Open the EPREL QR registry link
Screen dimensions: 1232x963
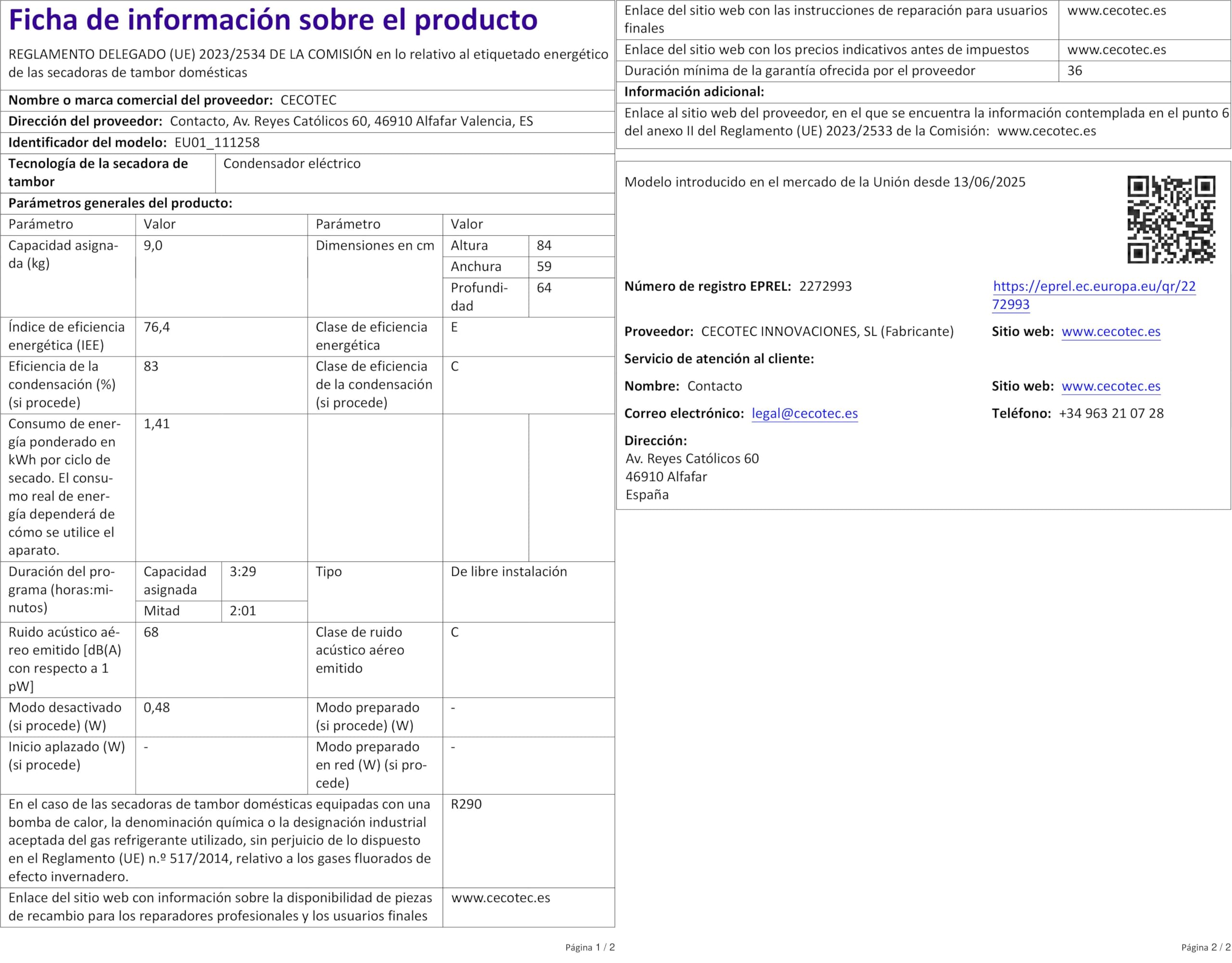tap(1093, 286)
